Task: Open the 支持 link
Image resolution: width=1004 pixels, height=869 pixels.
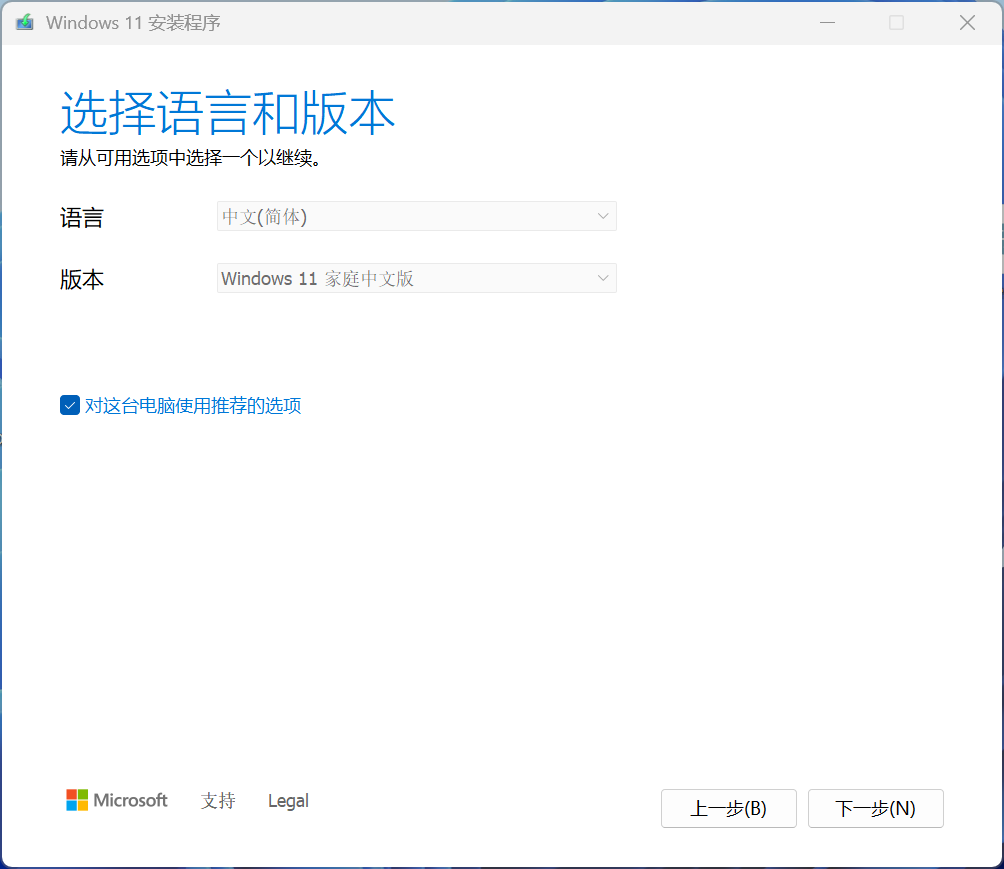Action: (x=218, y=800)
